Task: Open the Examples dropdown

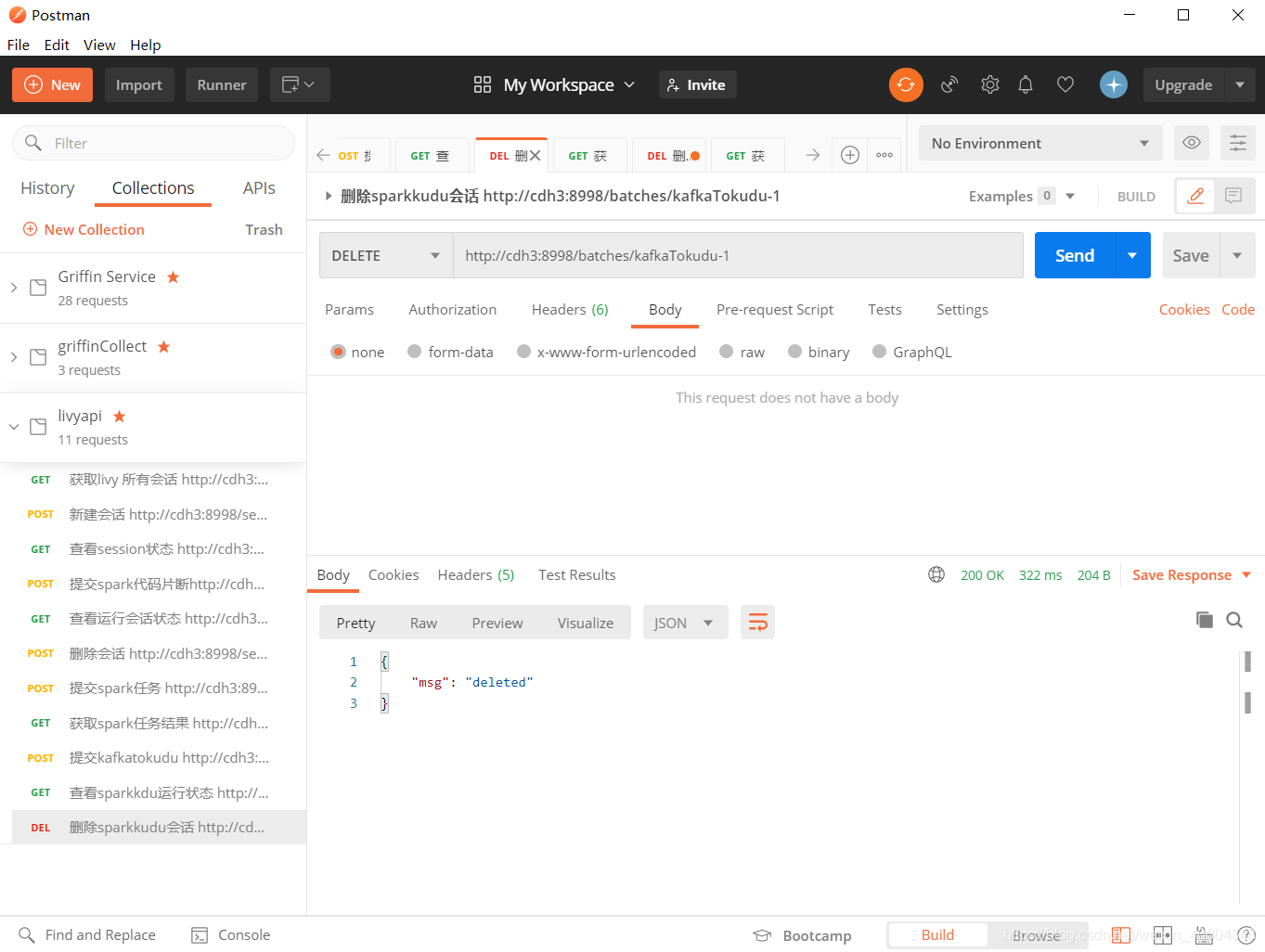Action: pyautogui.click(x=1021, y=196)
